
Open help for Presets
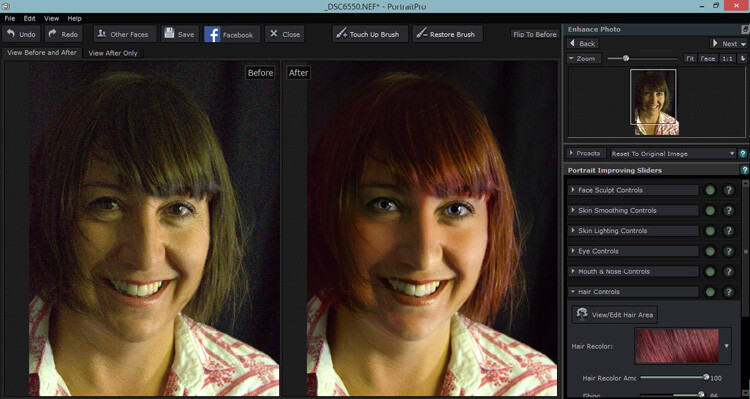tap(743, 154)
